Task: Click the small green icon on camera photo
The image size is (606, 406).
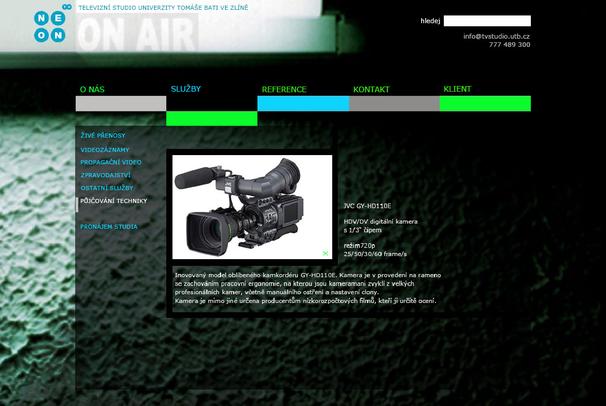Action: [325, 253]
